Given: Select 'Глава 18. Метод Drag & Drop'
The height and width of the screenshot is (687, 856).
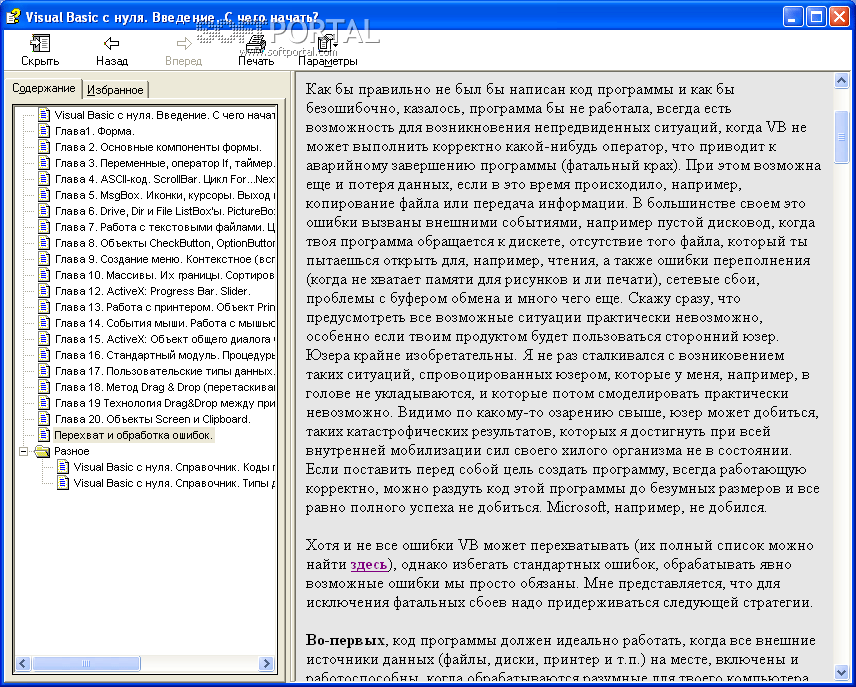Looking at the screenshot, I should point(165,387).
